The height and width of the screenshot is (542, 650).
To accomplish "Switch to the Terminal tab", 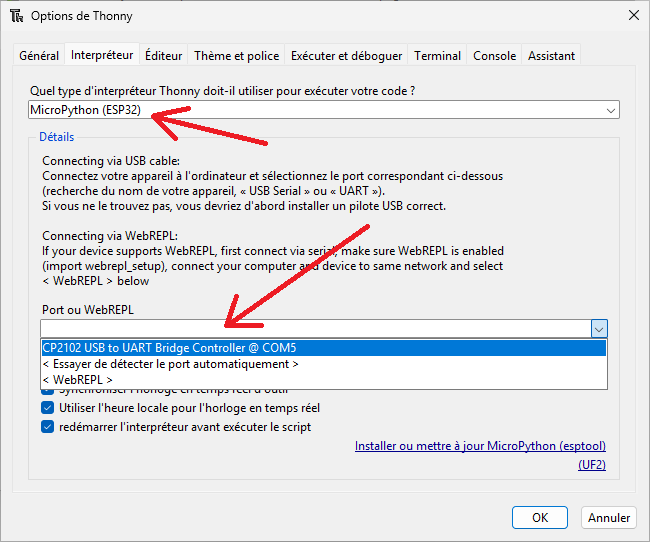I will 438,56.
